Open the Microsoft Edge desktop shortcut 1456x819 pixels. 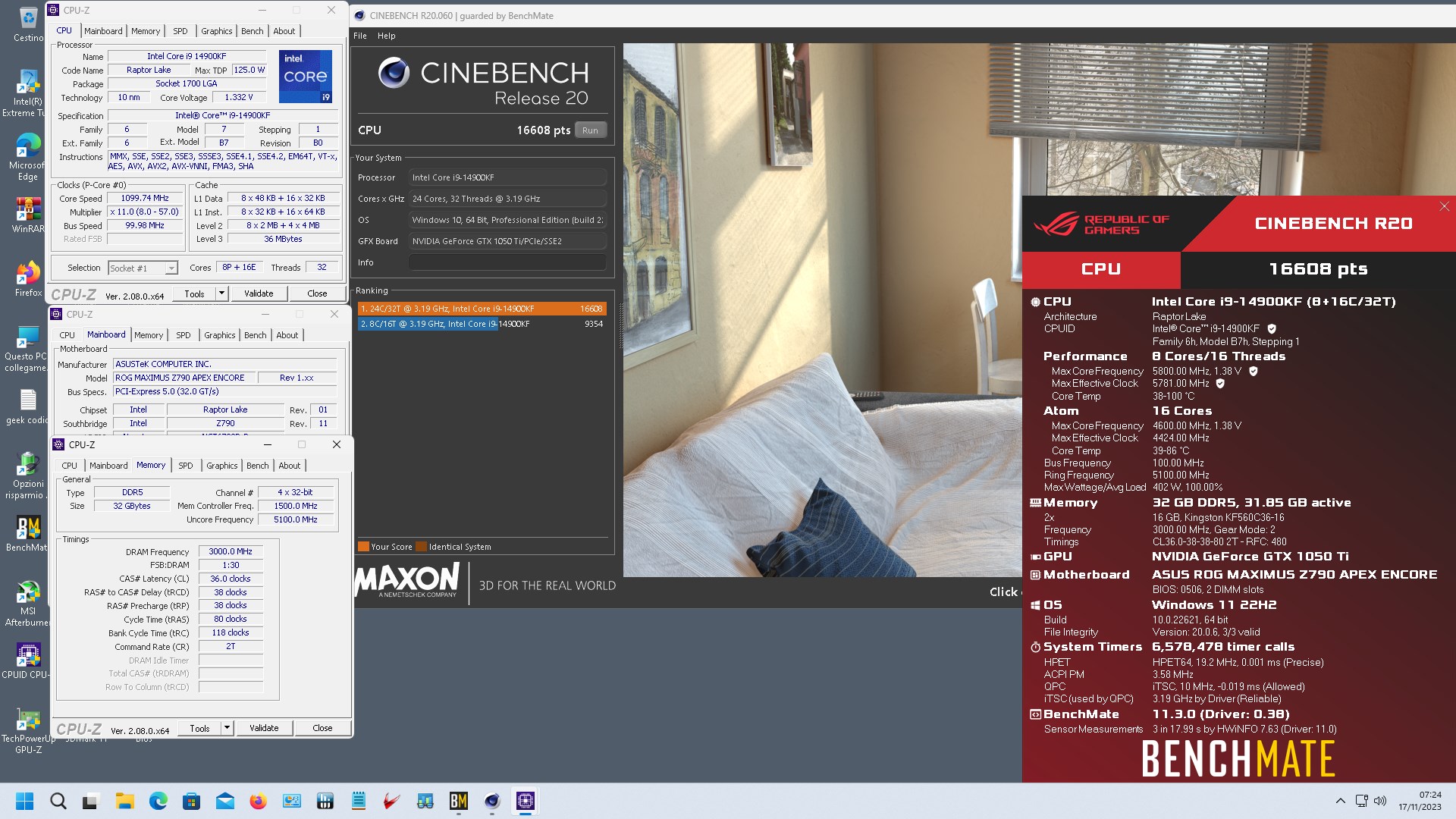point(27,157)
